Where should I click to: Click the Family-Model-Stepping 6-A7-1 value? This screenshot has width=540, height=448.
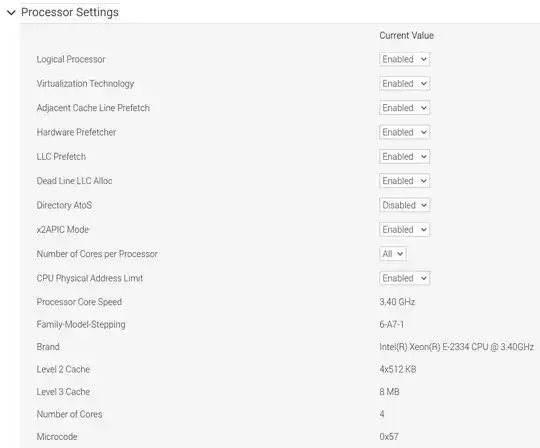pyautogui.click(x=392, y=324)
